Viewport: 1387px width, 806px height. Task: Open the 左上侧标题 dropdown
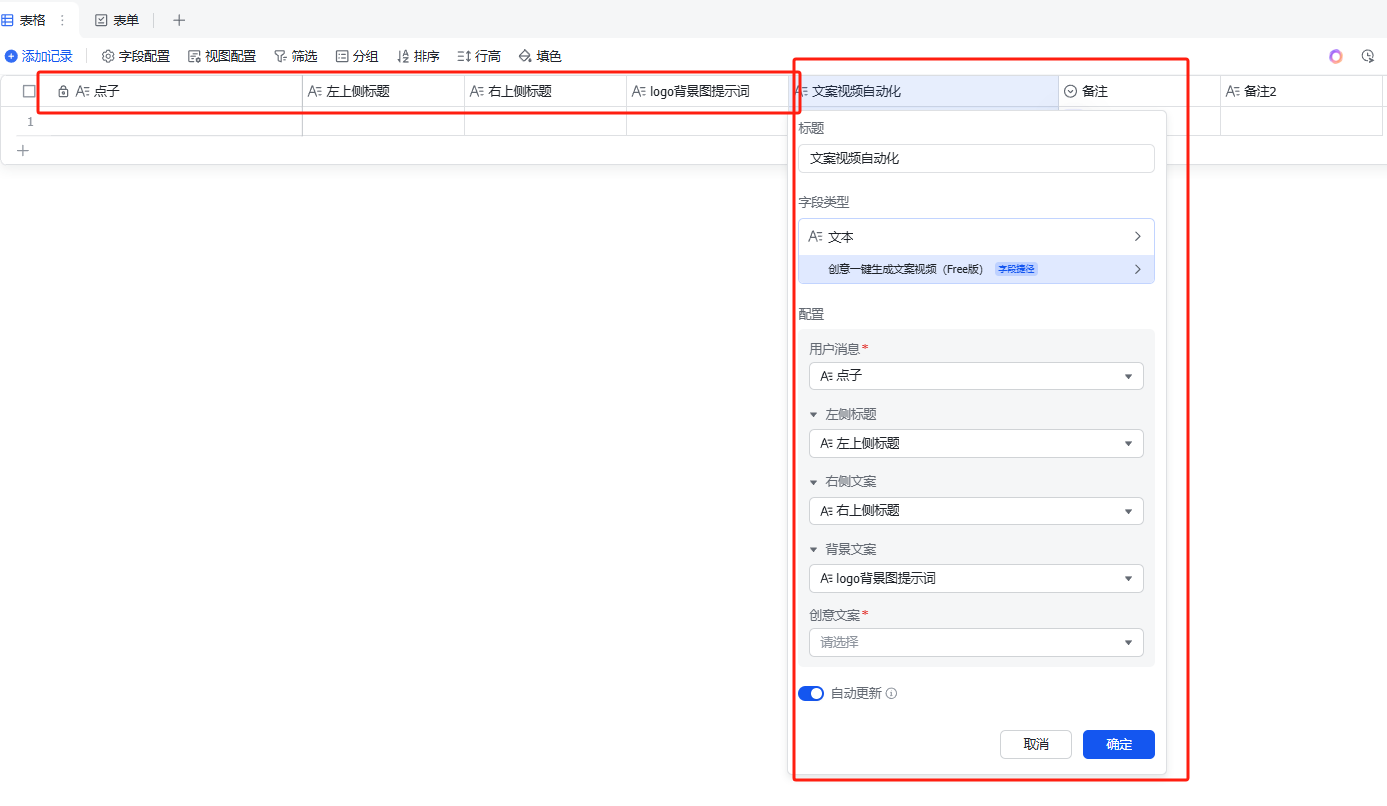pyautogui.click(x=976, y=443)
